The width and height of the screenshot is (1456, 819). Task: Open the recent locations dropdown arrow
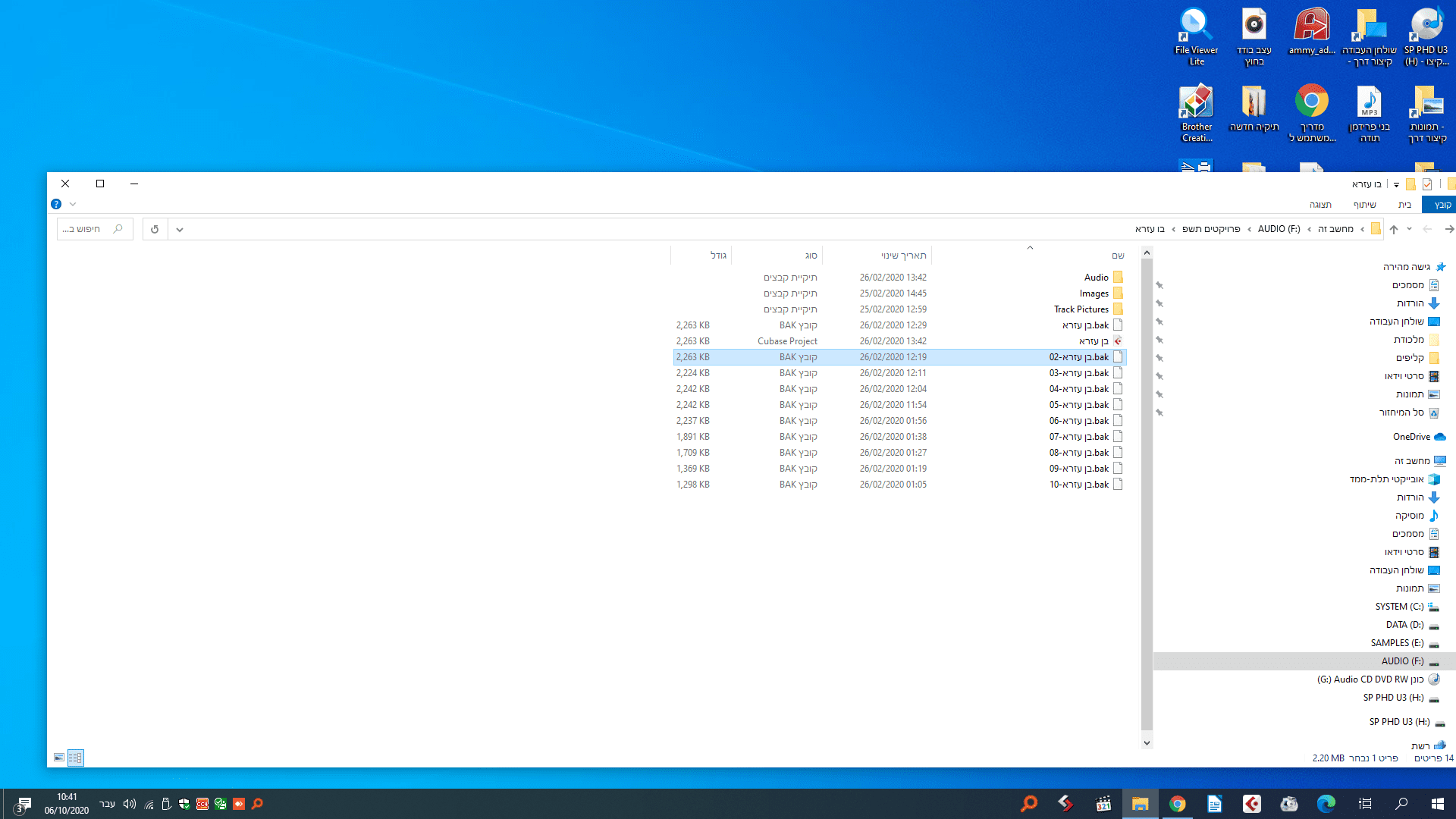(x=1410, y=229)
